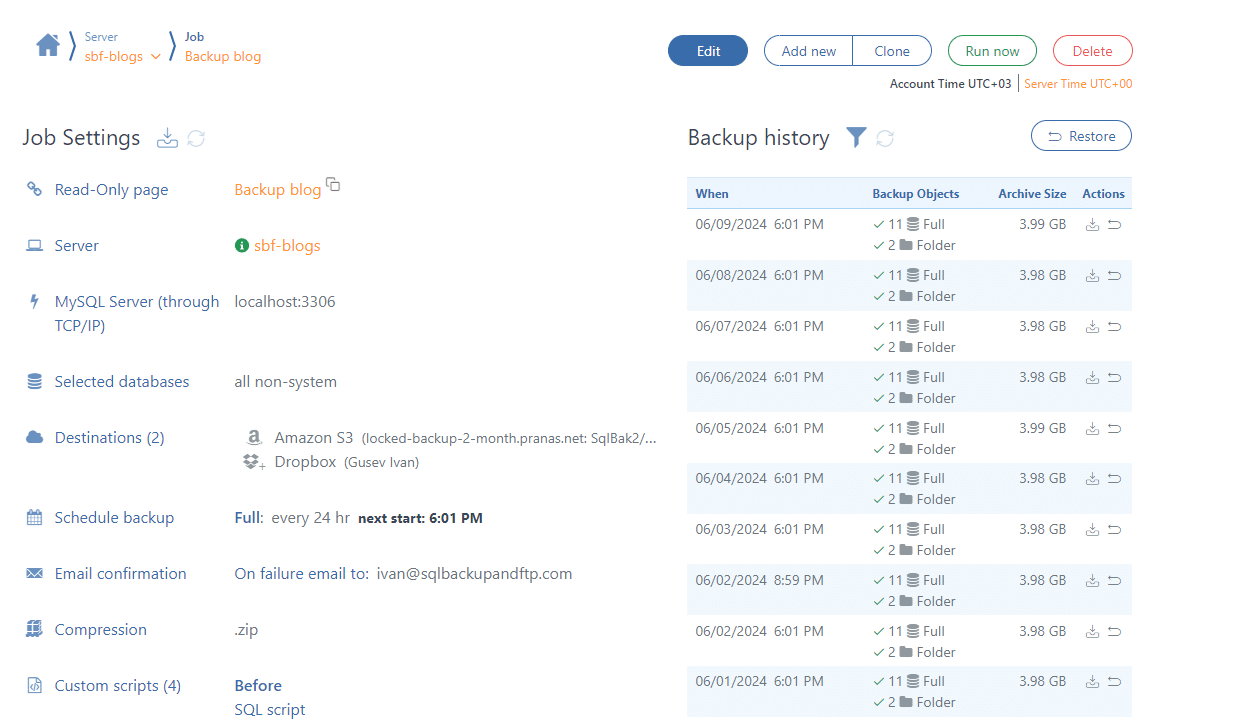Open the Backup blog read-only page link
Screen dimensions: 1260x725
[x=275, y=189]
